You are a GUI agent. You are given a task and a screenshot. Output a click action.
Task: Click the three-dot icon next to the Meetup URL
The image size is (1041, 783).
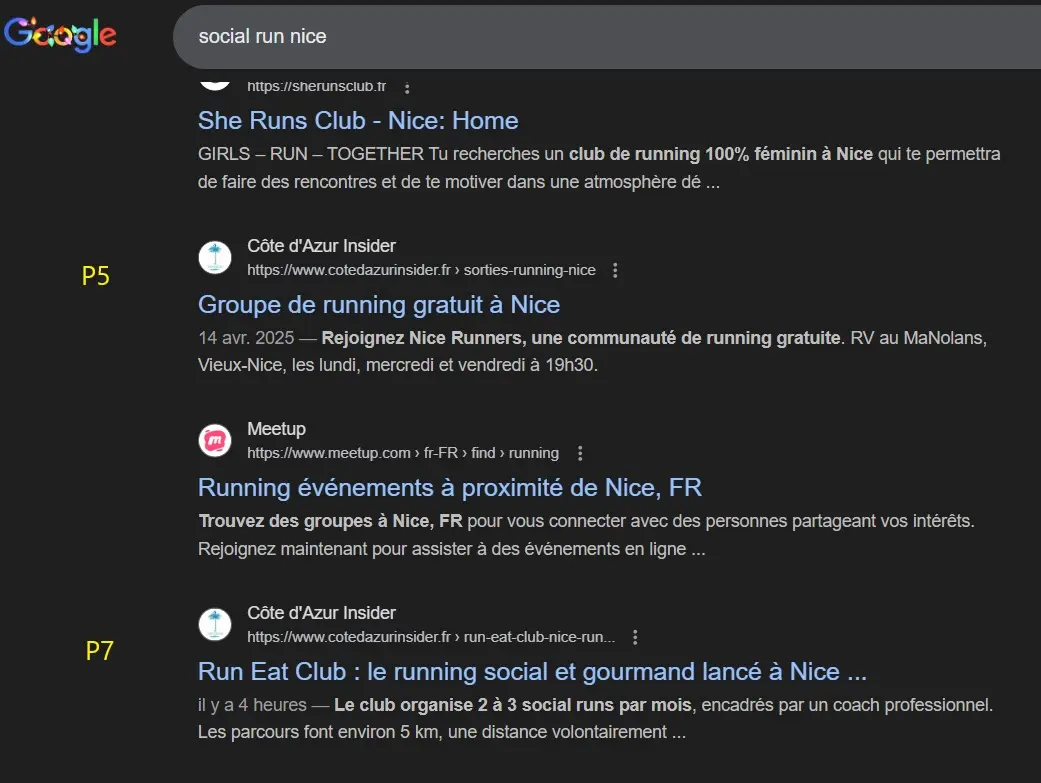[580, 452]
